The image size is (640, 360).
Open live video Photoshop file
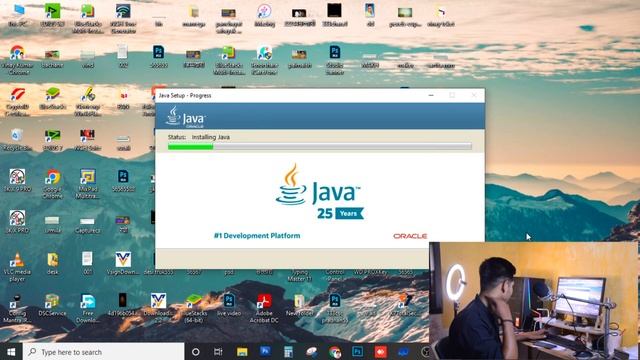(x=229, y=305)
